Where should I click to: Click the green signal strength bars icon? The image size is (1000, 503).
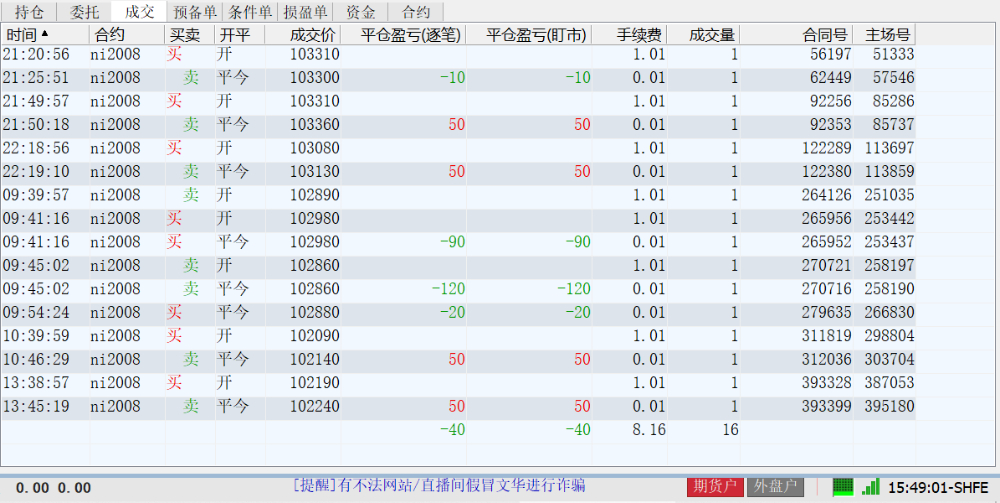click(x=871, y=487)
